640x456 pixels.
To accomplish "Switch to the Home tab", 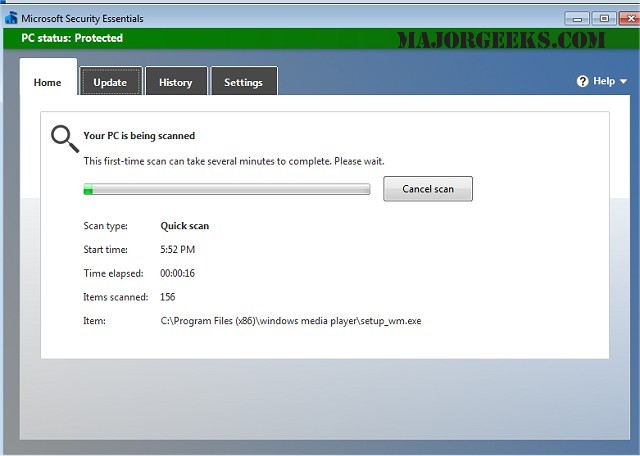I will coord(48,78).
